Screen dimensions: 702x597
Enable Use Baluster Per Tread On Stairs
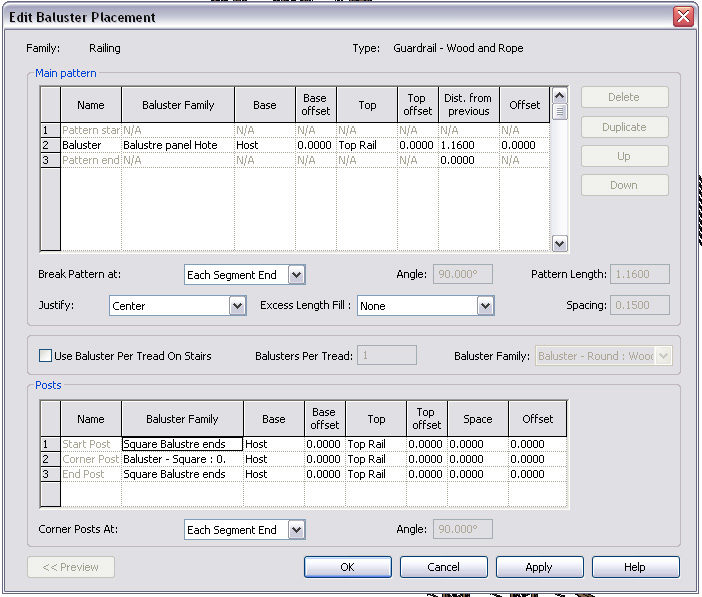tap(45, 356)
